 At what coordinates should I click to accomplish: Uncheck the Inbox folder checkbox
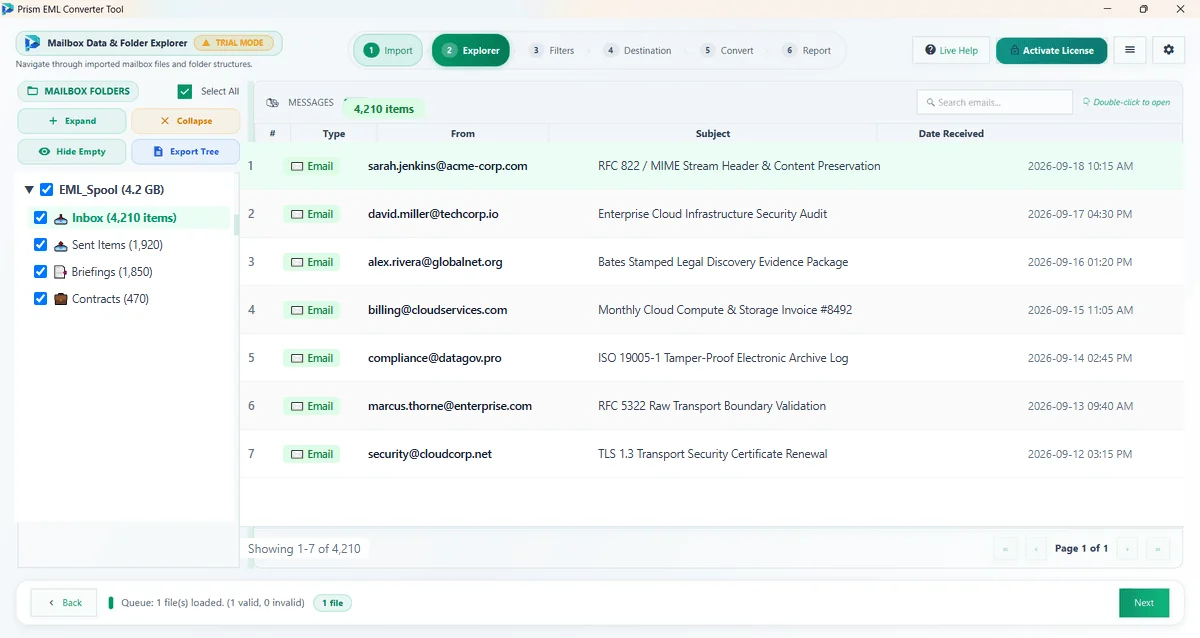pos(41,218)
